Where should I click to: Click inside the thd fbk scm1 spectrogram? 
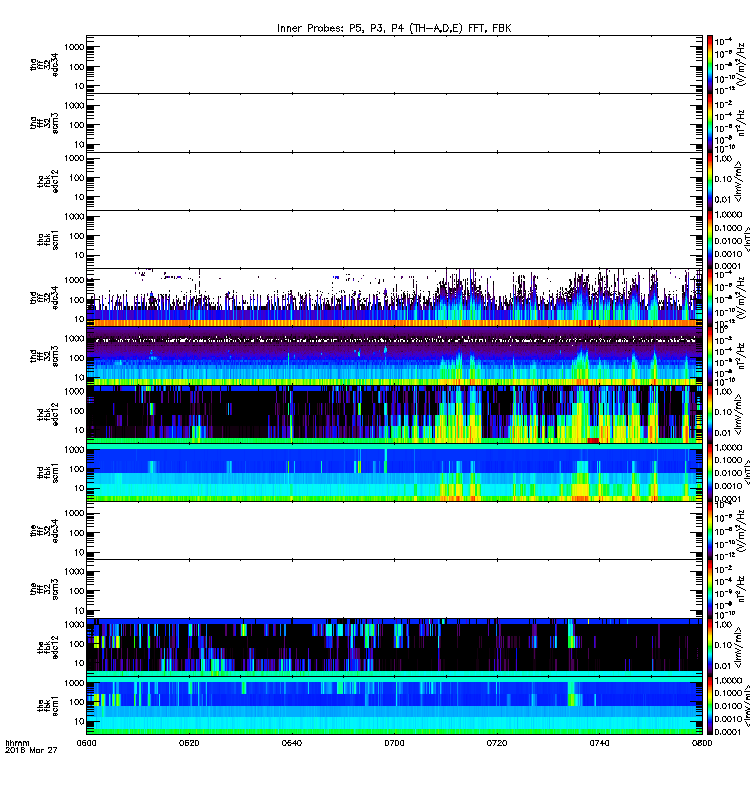(x=394, y=472)
